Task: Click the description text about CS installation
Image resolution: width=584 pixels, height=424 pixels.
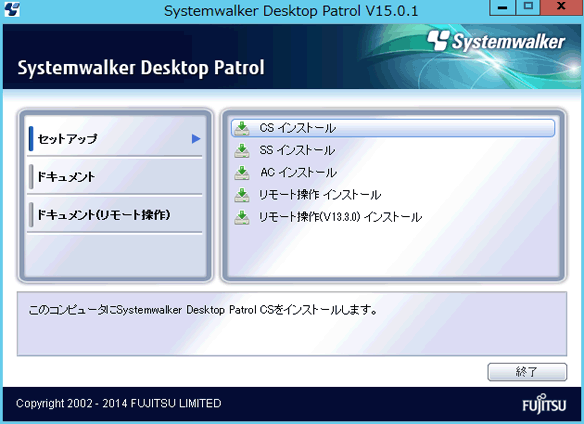Action: point(203,310)
